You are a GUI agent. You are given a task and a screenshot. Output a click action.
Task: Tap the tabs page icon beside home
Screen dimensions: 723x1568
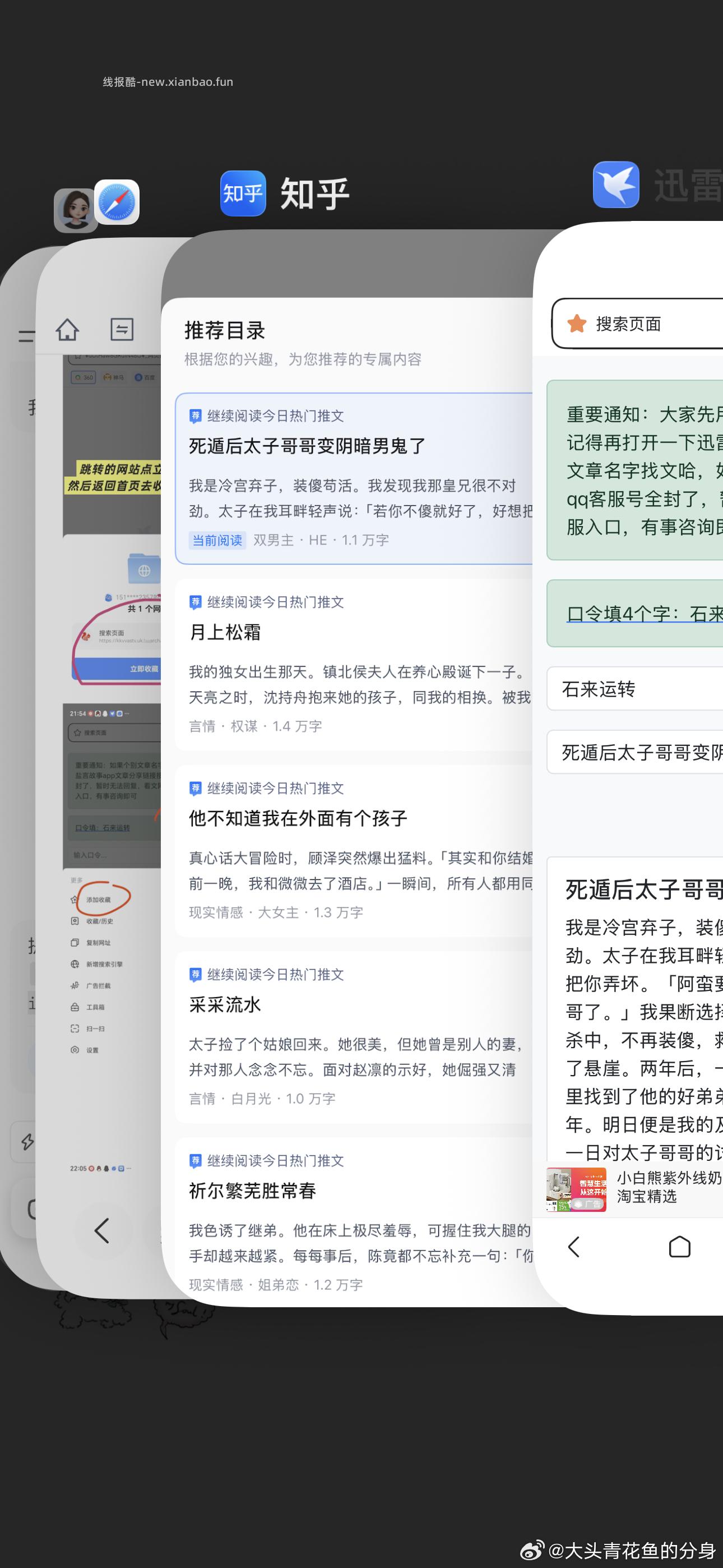122,329
